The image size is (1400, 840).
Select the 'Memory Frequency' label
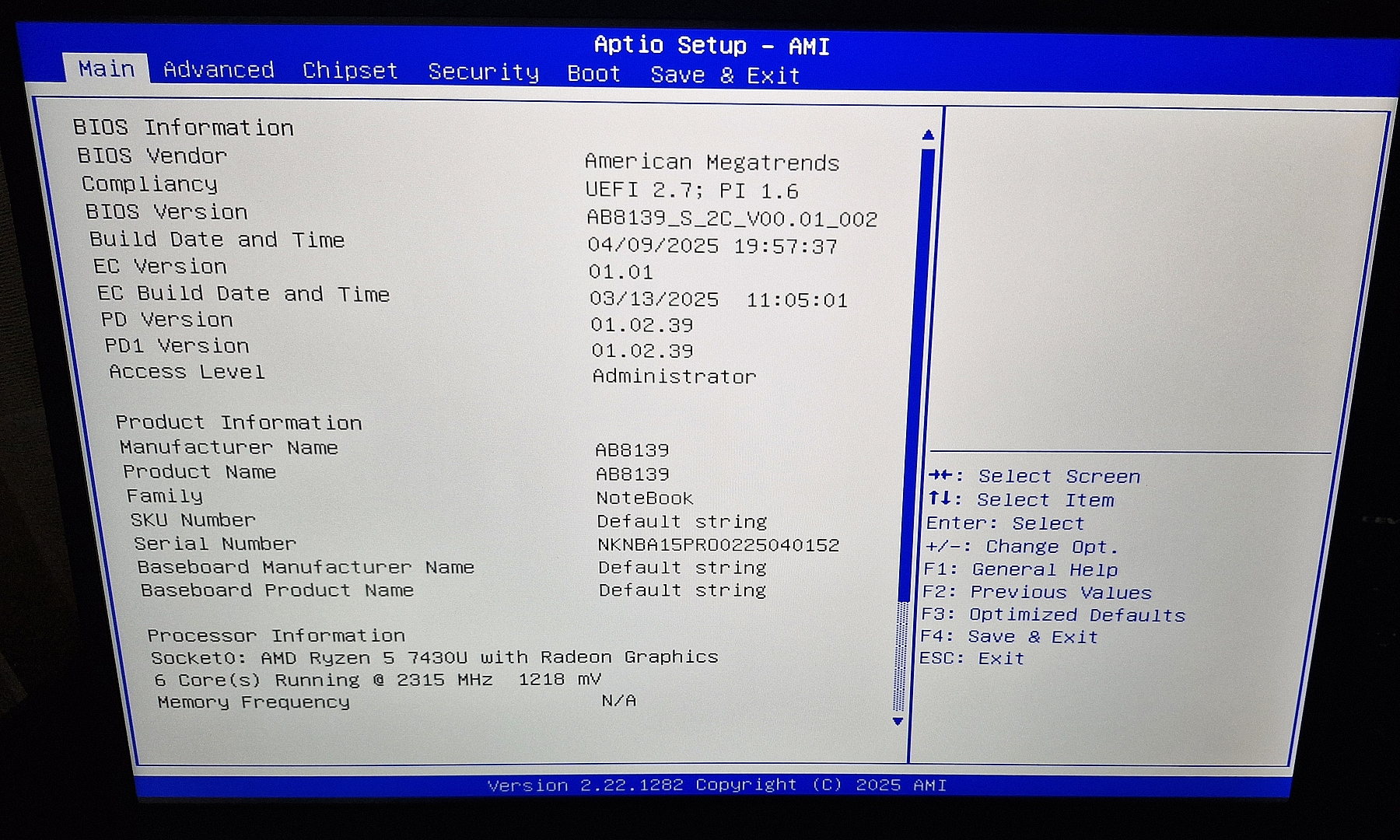tap(254, 702)
